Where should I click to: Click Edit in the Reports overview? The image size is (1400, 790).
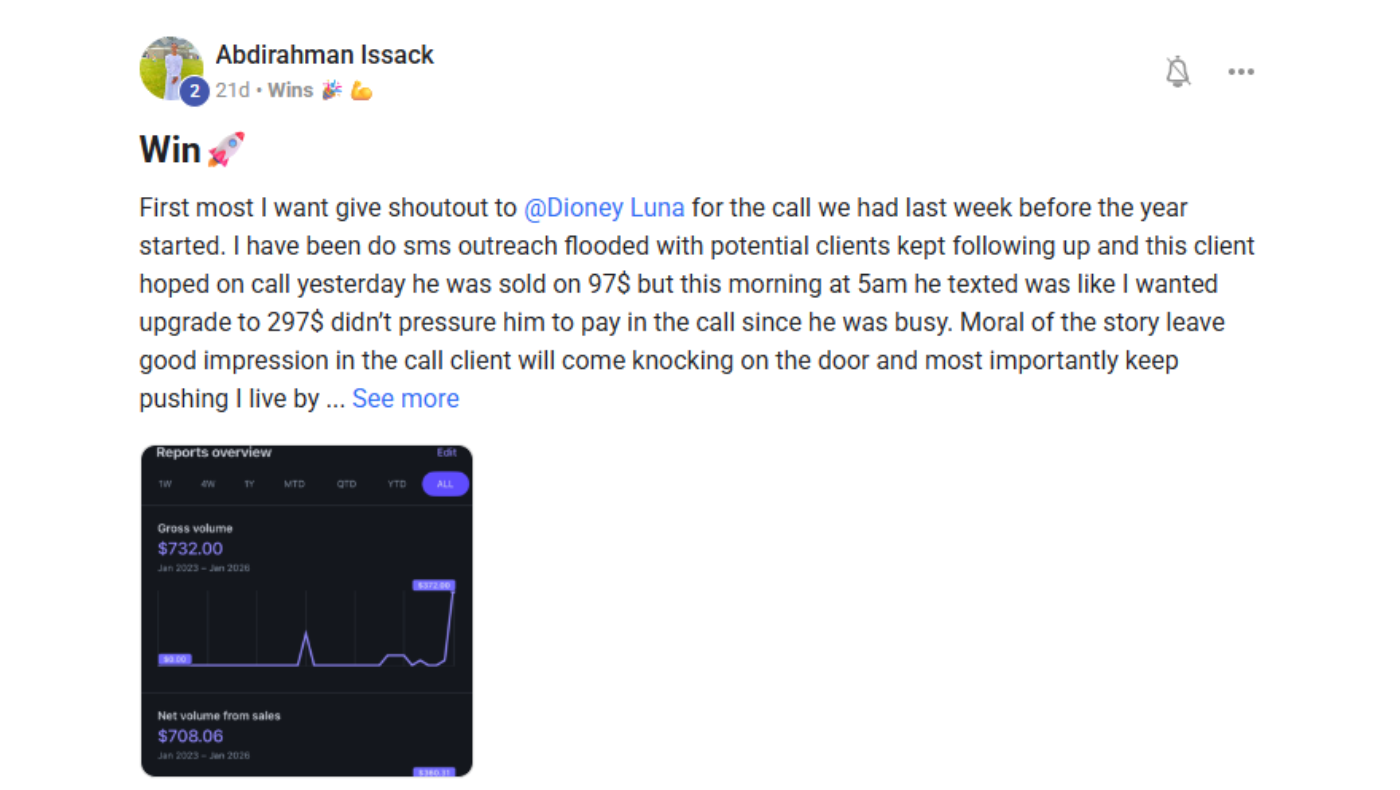446,453
